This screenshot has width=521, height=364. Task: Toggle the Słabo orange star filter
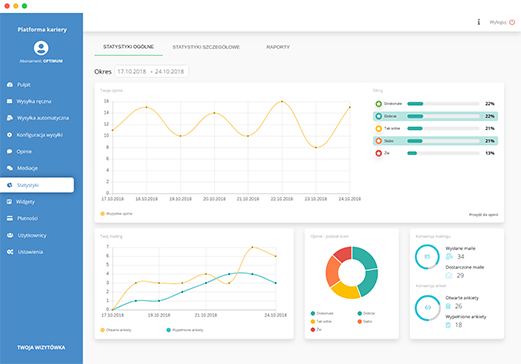(x=378, y=141)
